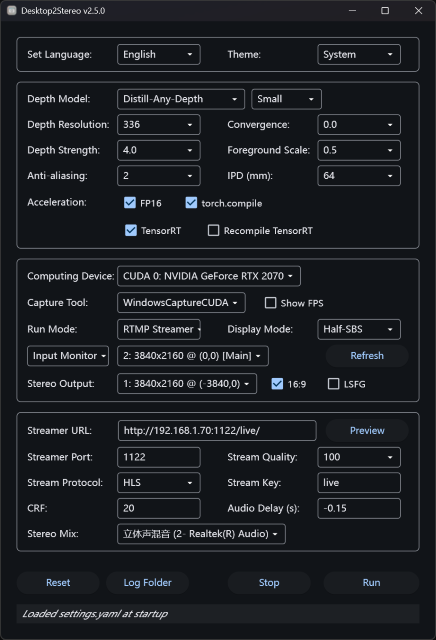This screenshot has height=640, width=436.
Task: Close the Desktop2Stereo window
Action: pyautogui.click(x=418, y=11)
